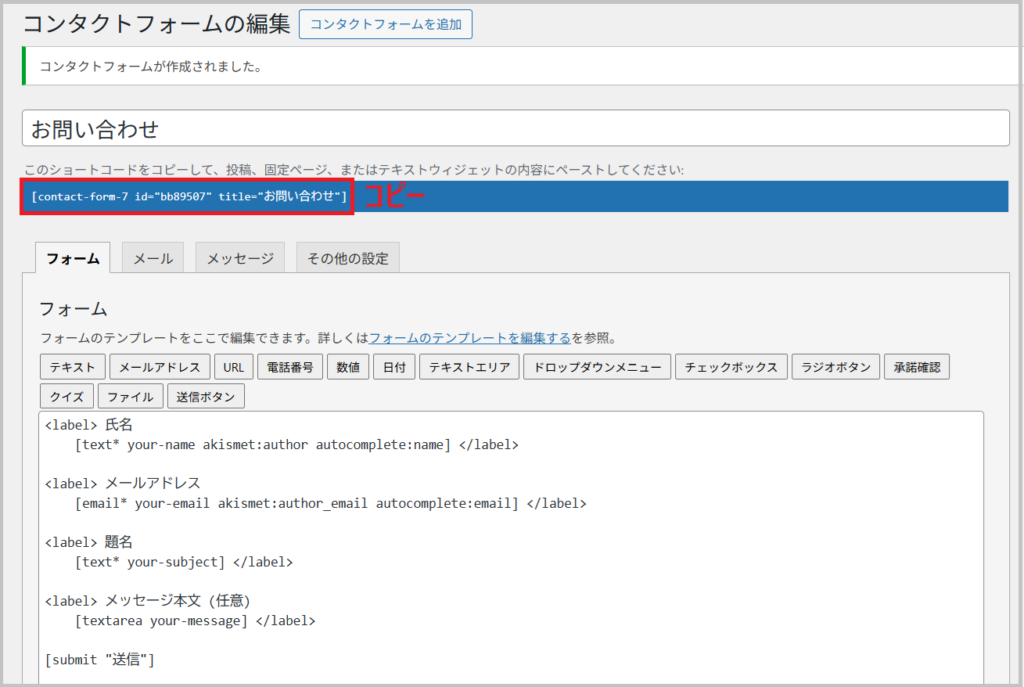Click the コンタクトフォームを追加 button
This screenshot has width=1024, height=687.
(385, 25)
